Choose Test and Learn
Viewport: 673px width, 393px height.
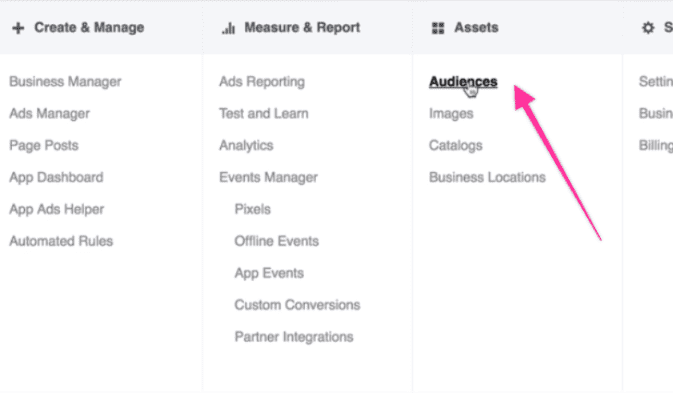[x=264, y=114]
